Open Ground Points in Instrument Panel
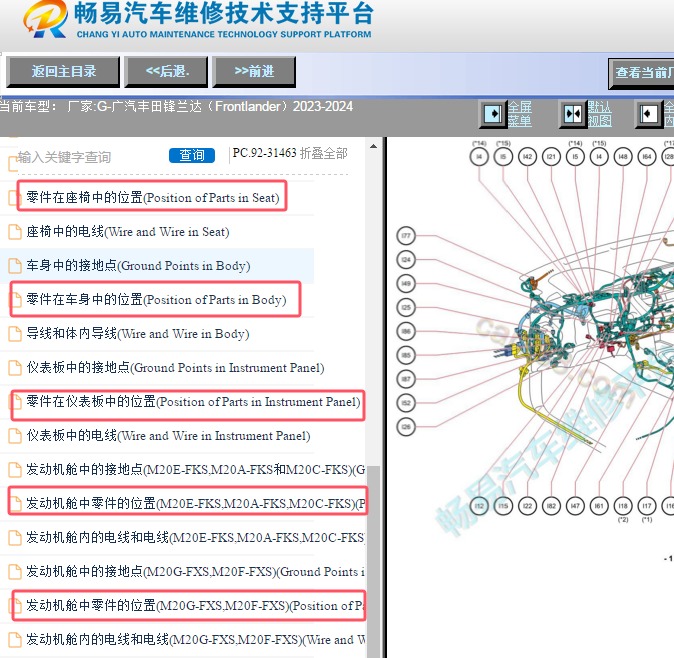Image resolution: width=674 pixels, height=658 pixels. [x=175, y=367]
